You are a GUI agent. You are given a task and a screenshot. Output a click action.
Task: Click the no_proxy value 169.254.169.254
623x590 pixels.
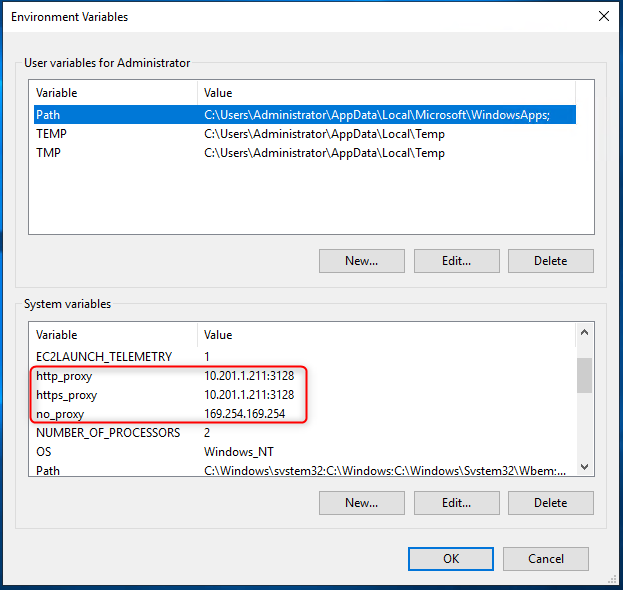tap(244, 414)
